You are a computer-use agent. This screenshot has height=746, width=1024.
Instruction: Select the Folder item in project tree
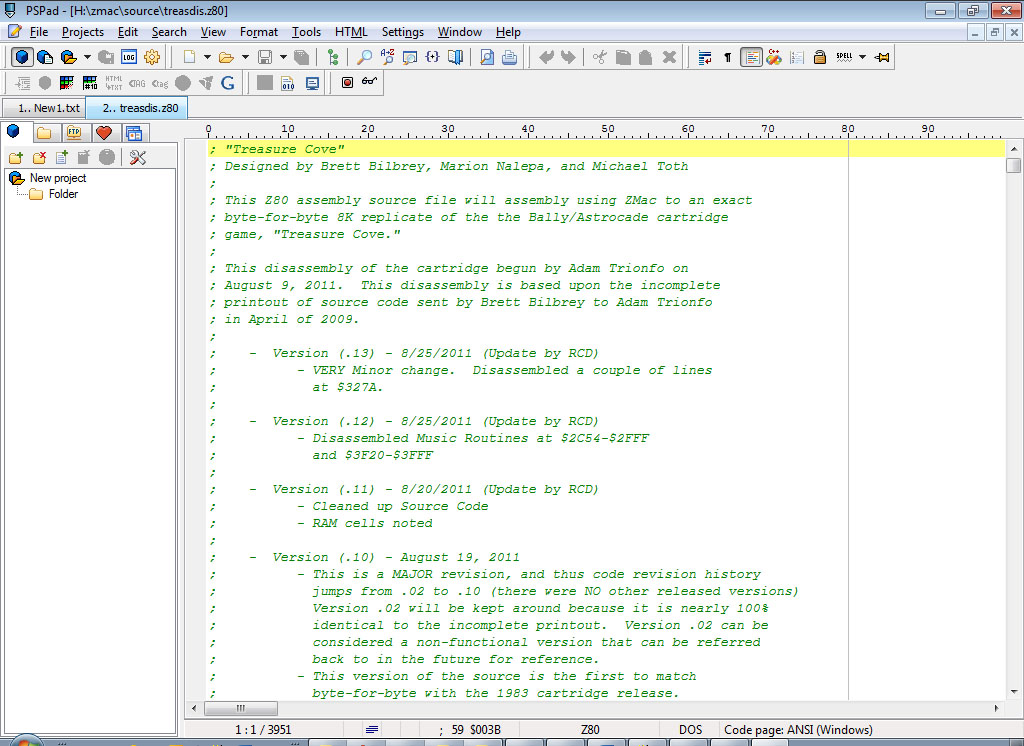tap(63, 194)
